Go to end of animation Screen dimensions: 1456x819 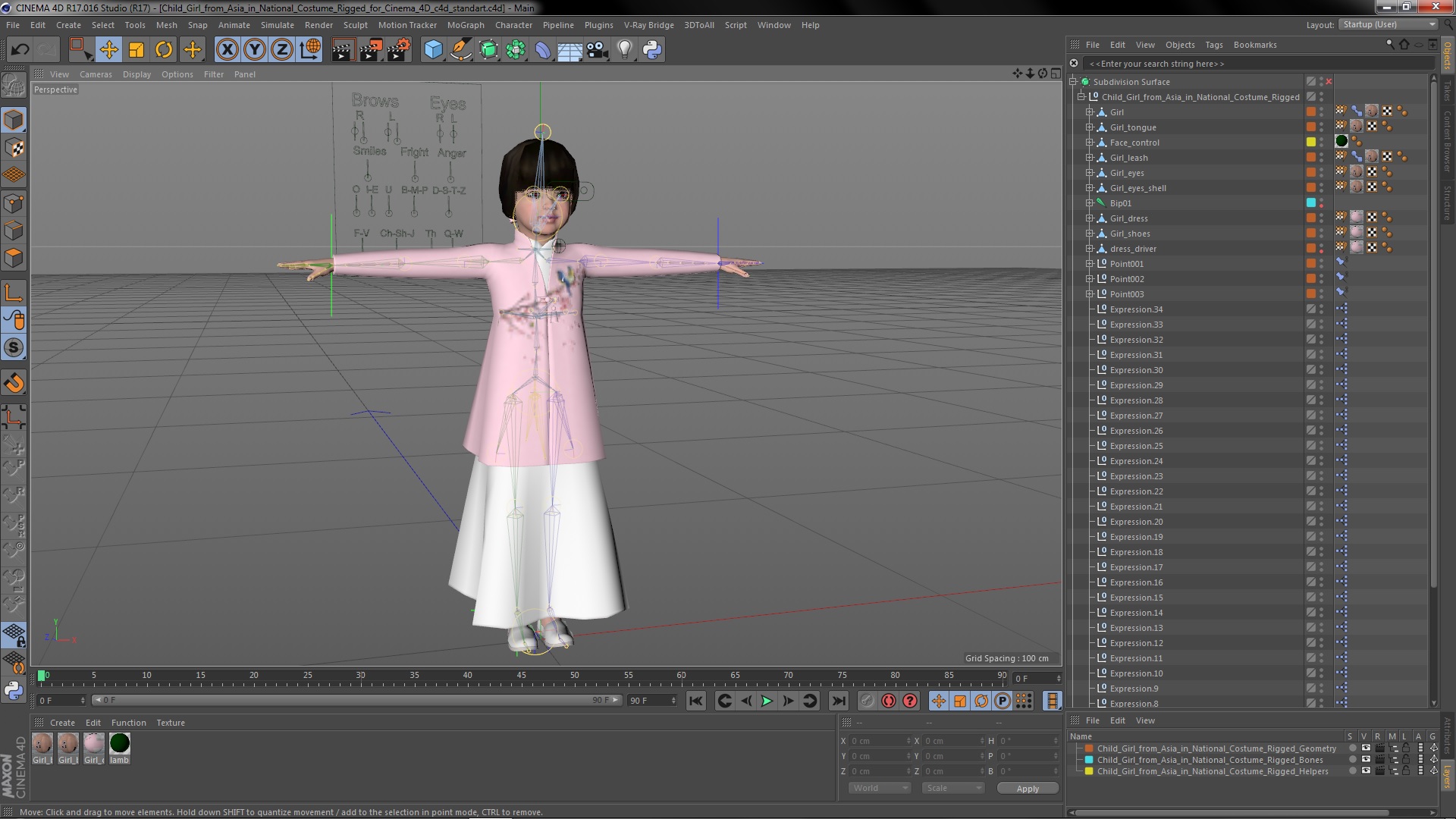pos(838,701)
